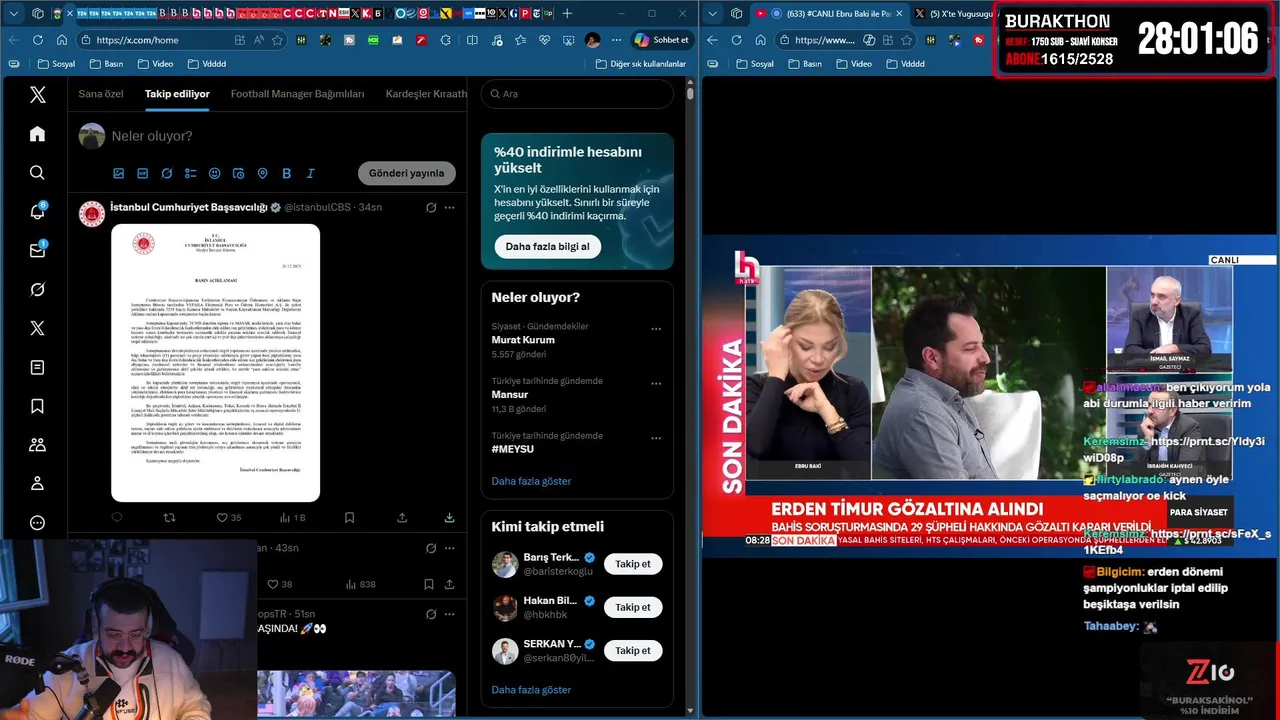
Task: Open Murat Kurum trending topic
Action: [x=523, y=340]
